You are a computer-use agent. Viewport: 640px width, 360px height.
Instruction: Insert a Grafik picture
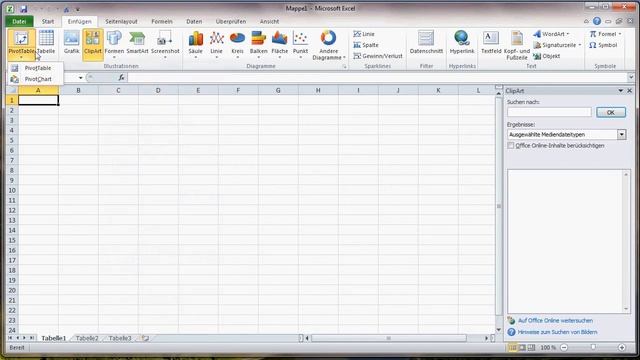click(x=71, y=42)
